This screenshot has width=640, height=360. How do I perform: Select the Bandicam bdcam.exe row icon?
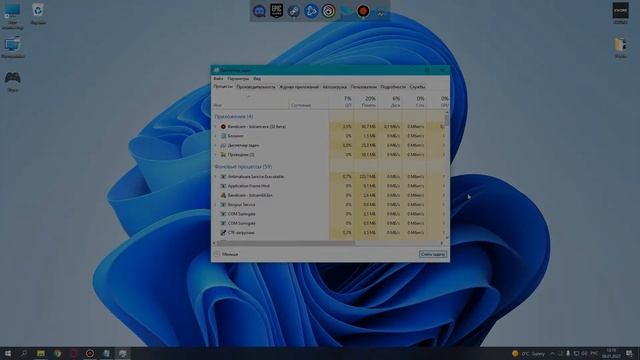click(223, 127)
